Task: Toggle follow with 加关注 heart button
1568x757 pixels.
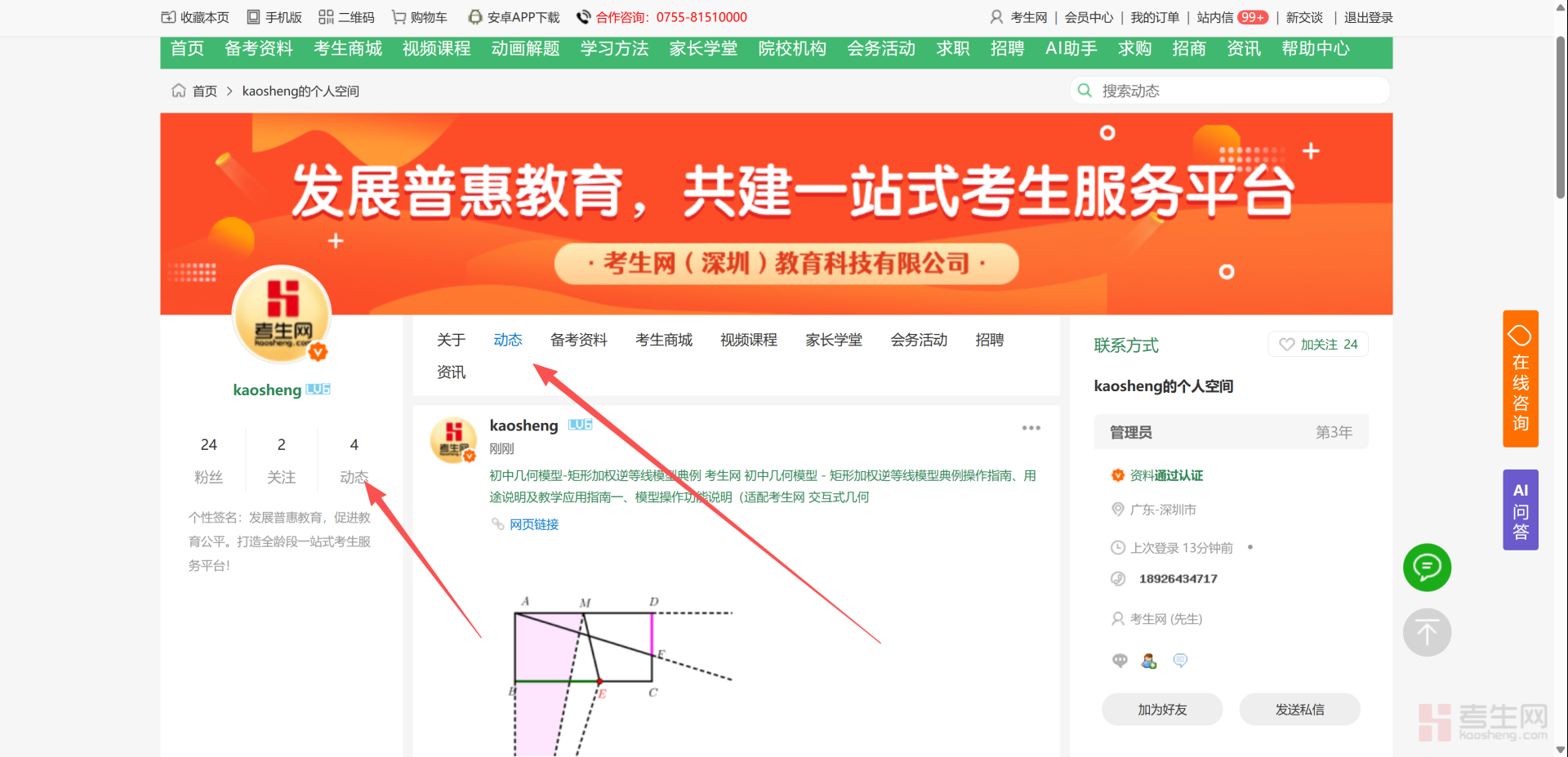Action: tap(1317, 345)
